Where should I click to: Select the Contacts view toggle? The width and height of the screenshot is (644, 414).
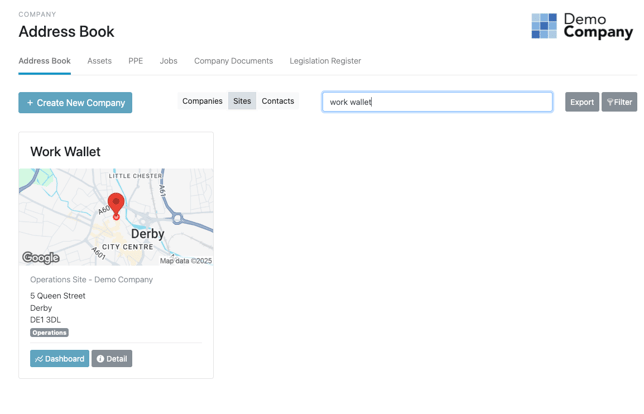278,101
